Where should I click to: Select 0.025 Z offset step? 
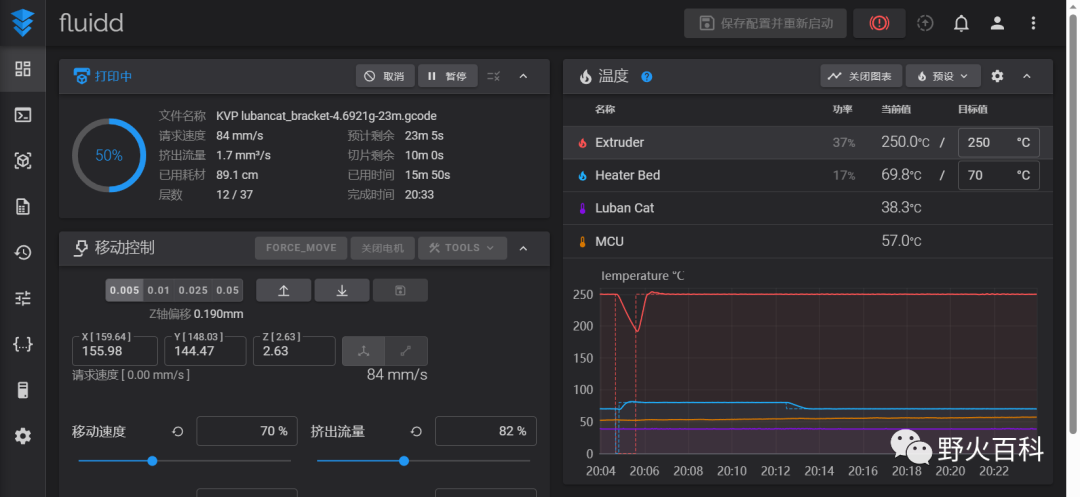194,290
